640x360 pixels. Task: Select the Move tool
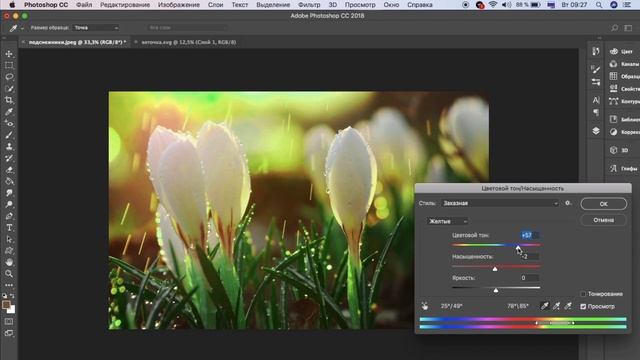pyautogui.click(x=9, y=53)
